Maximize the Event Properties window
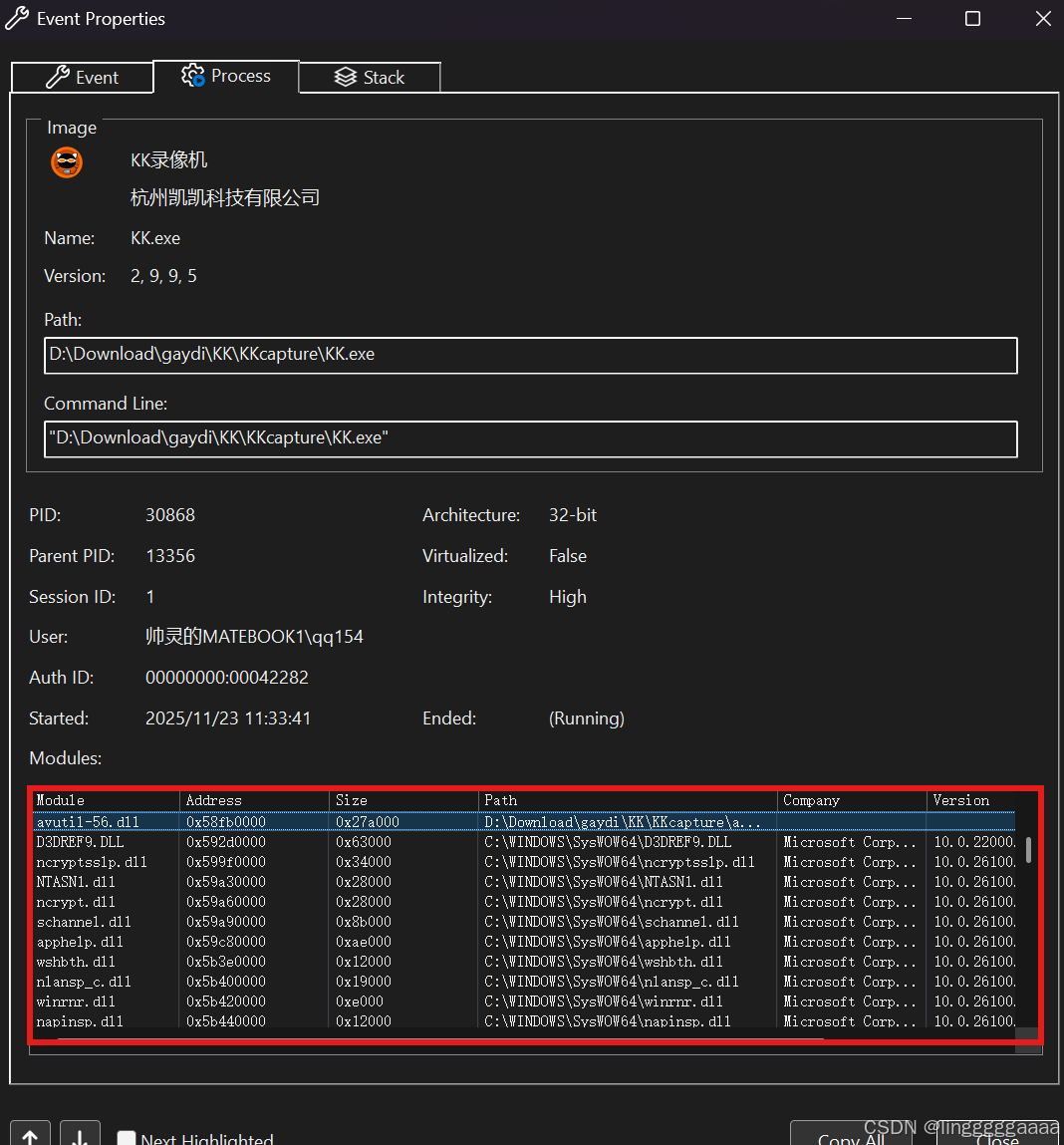This screenshot has width=1064, height=1145. point(972,18)
